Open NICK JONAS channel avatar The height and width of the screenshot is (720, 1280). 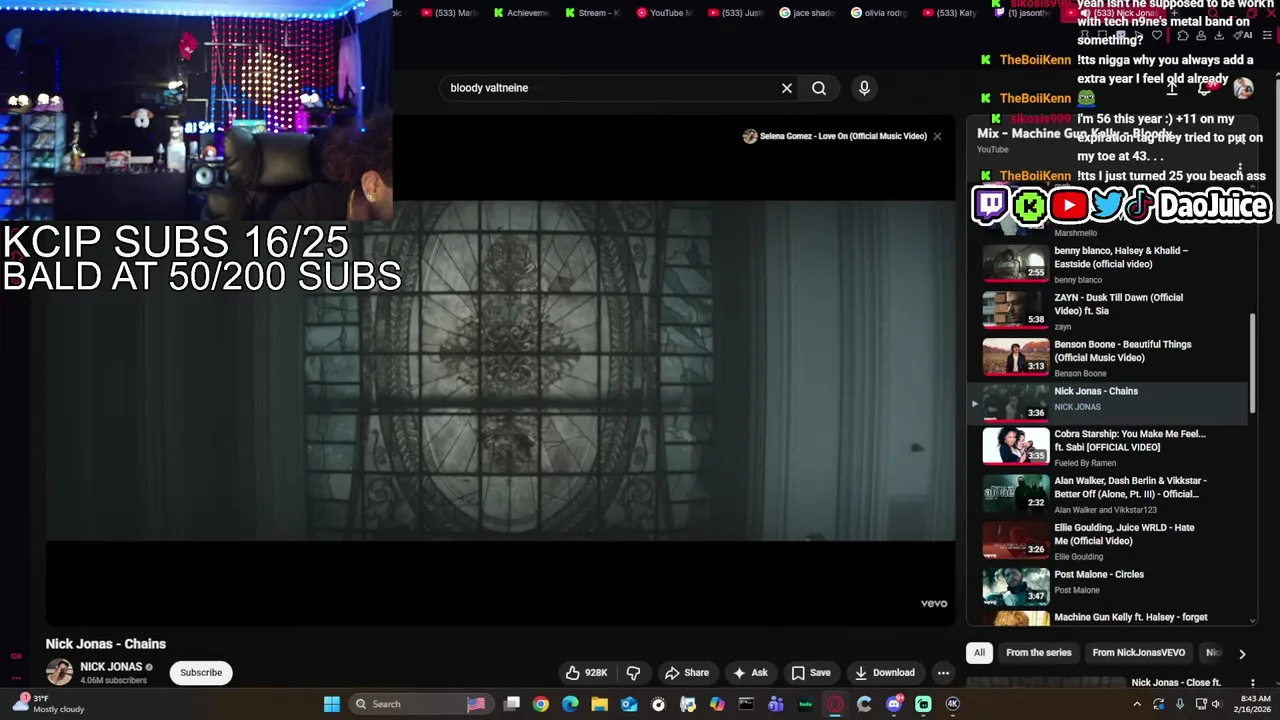point(59,673)
